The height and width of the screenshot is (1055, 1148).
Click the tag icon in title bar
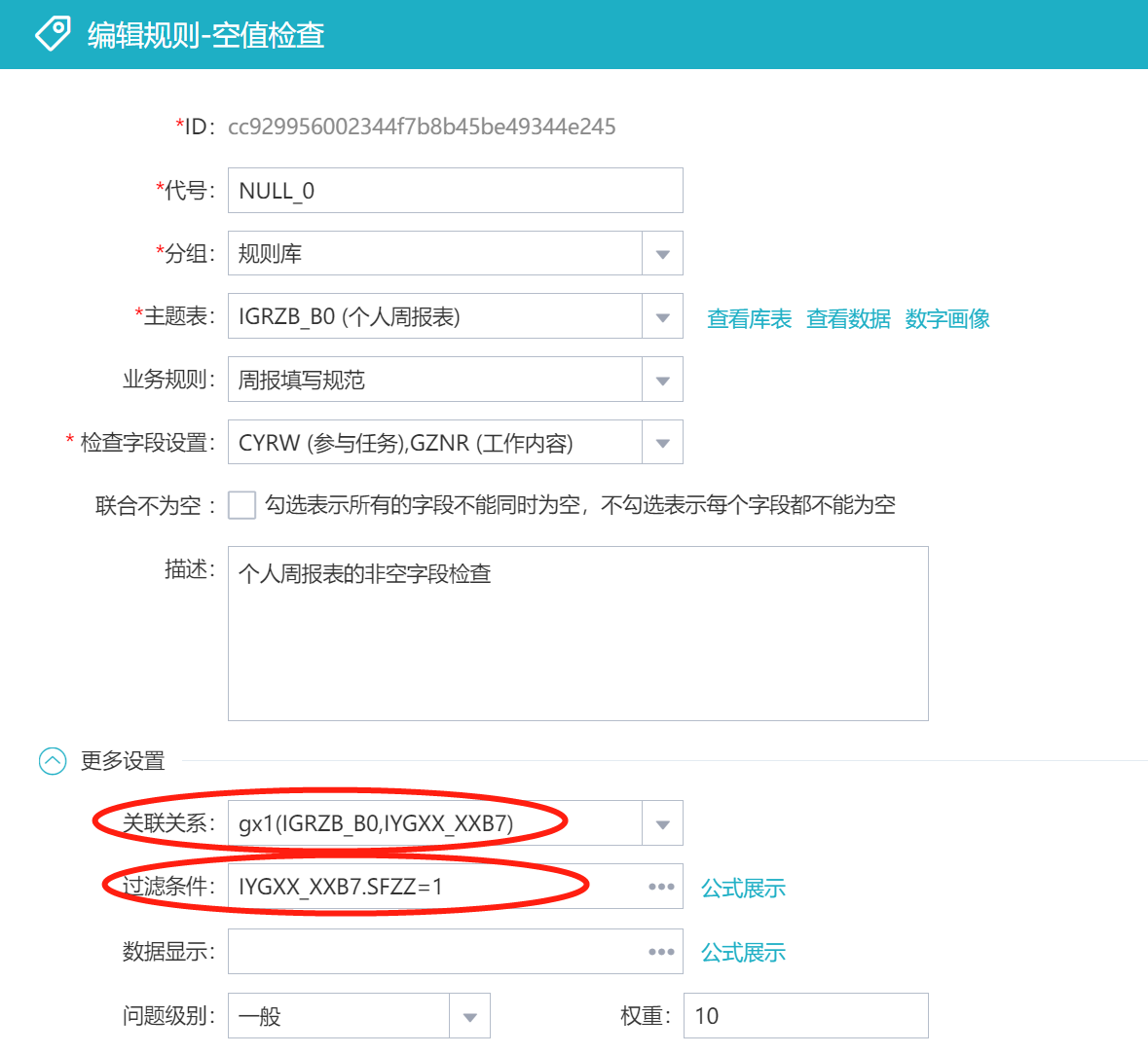tap(53, 34)
